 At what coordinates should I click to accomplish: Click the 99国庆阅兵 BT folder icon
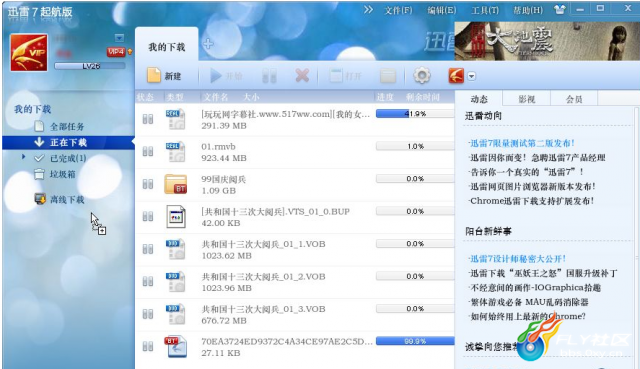pos(176,184)
